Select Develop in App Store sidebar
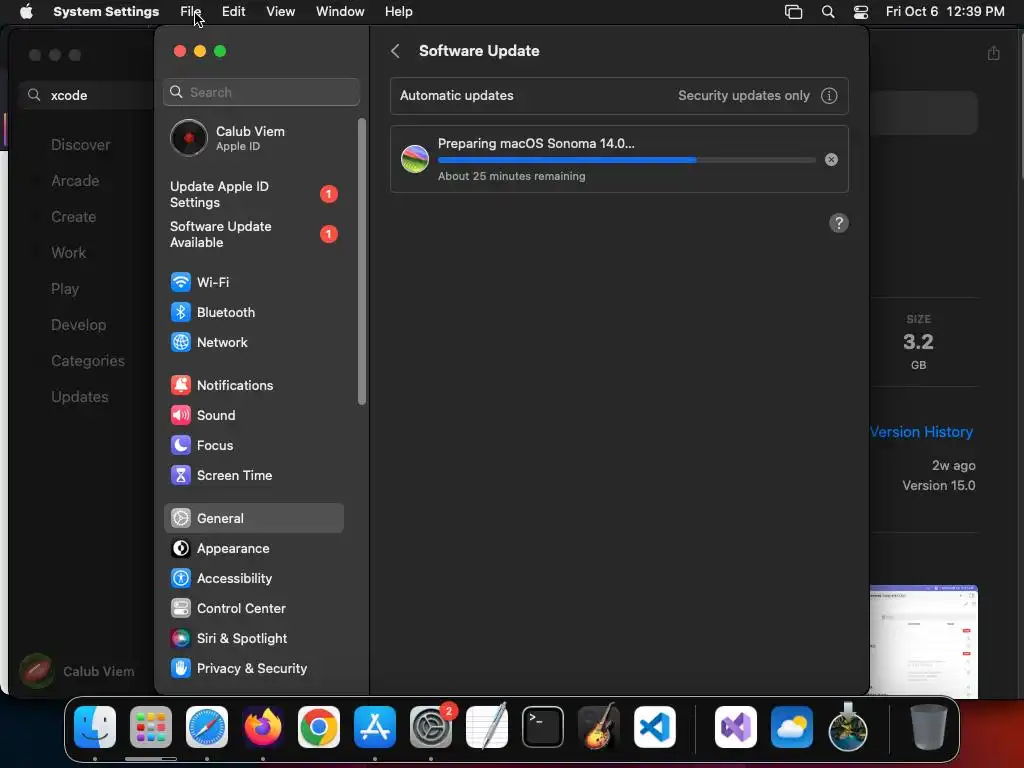 pyautogui.click(x=78, y=325)
